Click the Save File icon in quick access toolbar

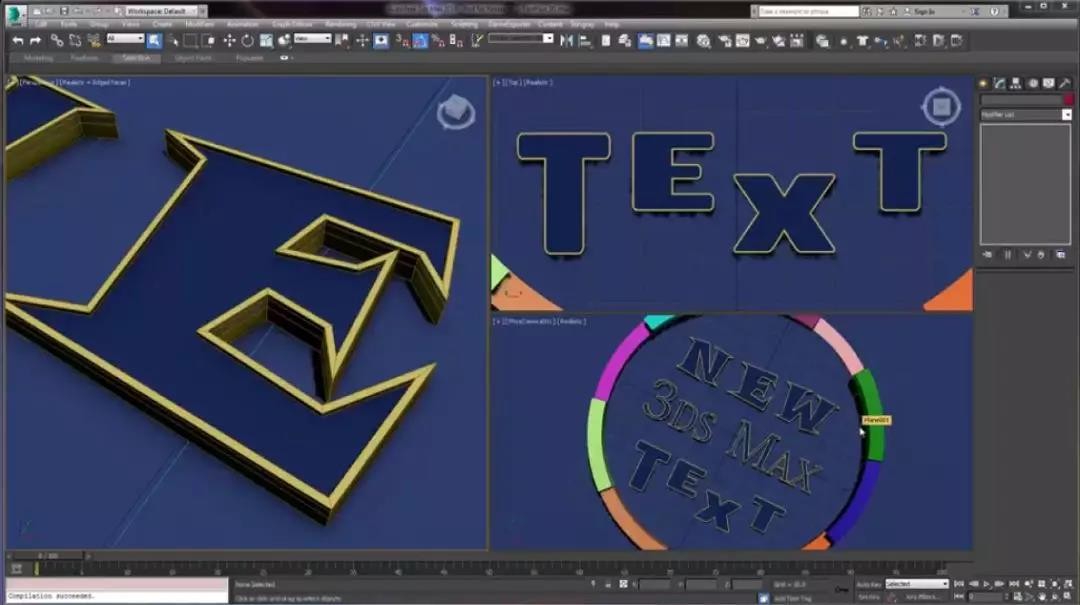coord(64,11)
